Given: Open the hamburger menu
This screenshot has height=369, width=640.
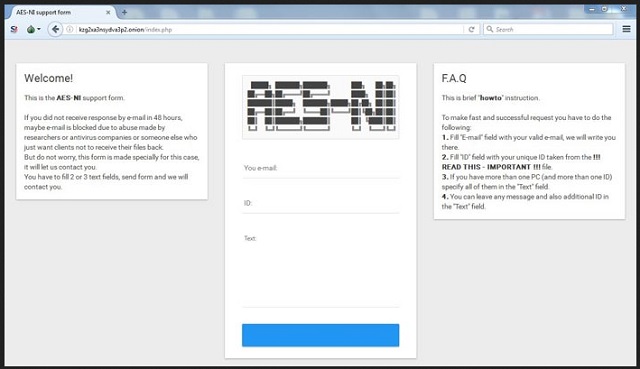Looking at the screenshot, I should [x=627, y=29].
